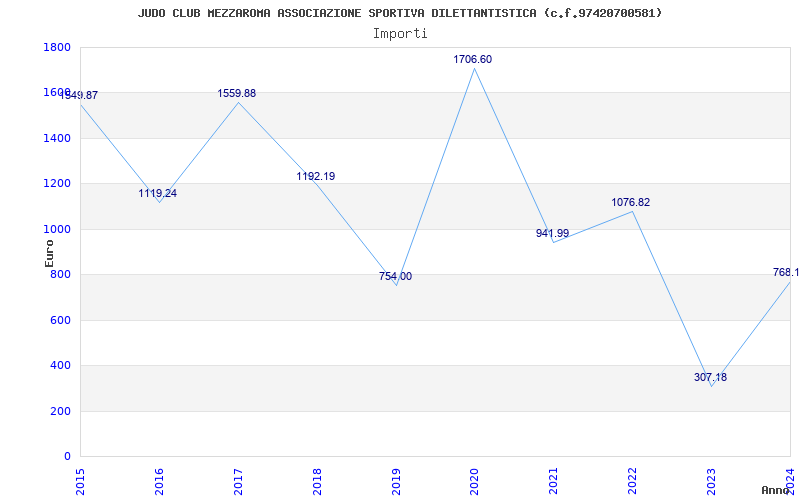Screen dimensions: 800x500
Task: Click the 1400 y-axis tick label
Action: coord(57,138)
